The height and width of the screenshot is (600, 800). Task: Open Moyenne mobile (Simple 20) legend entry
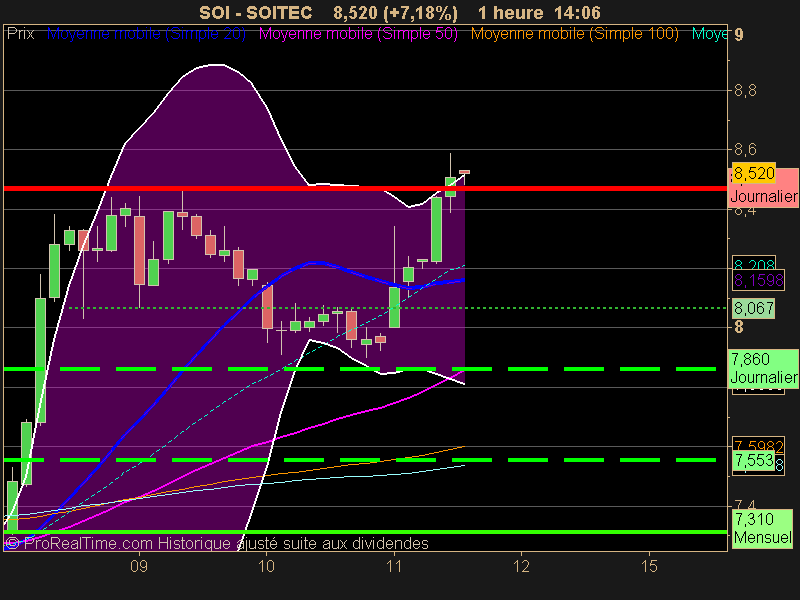point(146,34)
